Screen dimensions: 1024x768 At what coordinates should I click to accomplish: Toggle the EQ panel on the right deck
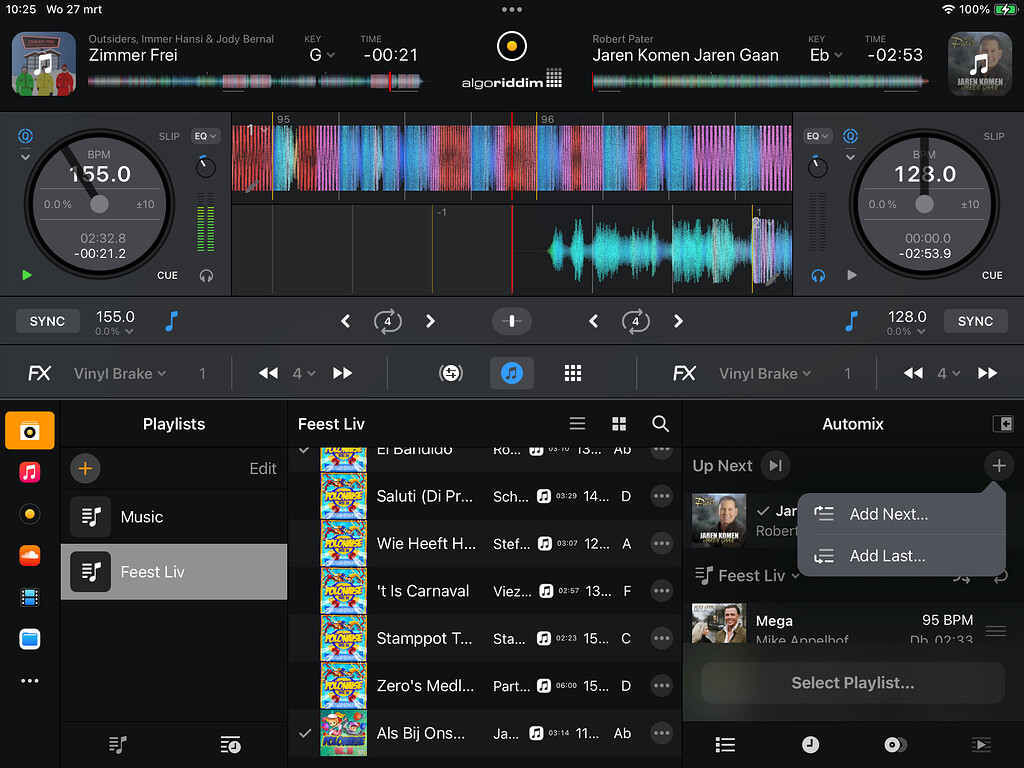(816, 135)
